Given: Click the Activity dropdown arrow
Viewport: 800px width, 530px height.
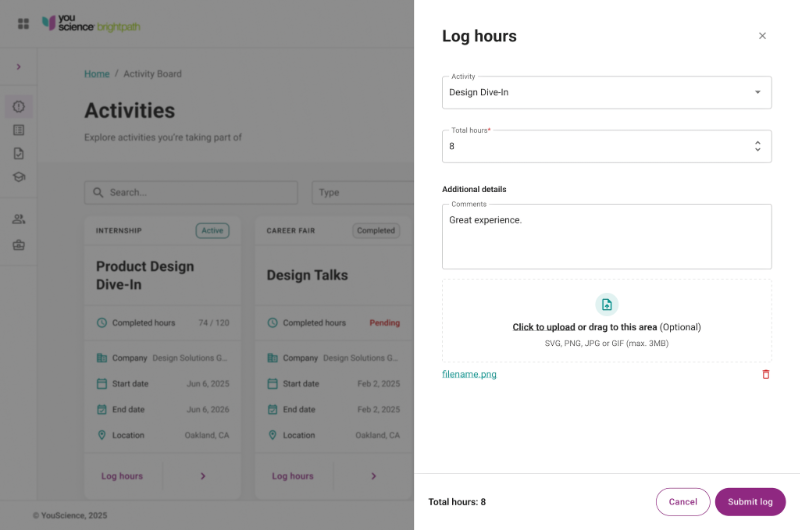Looking at the screenshot, I should coord(758,92).
